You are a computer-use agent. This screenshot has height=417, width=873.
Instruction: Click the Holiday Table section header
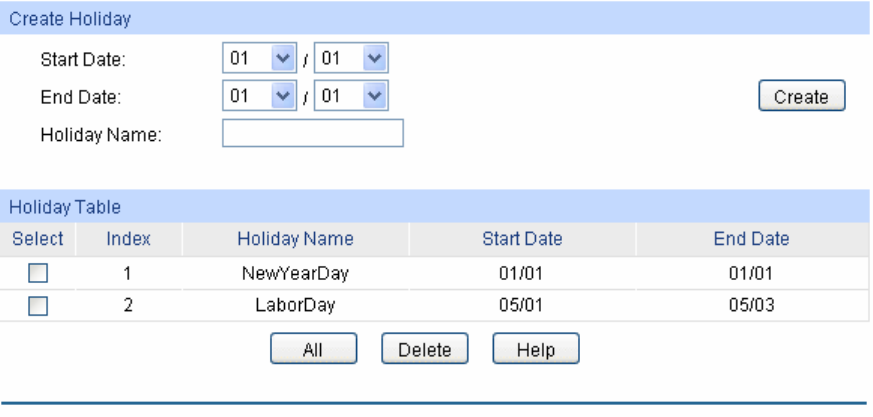[x=65, y=207]
